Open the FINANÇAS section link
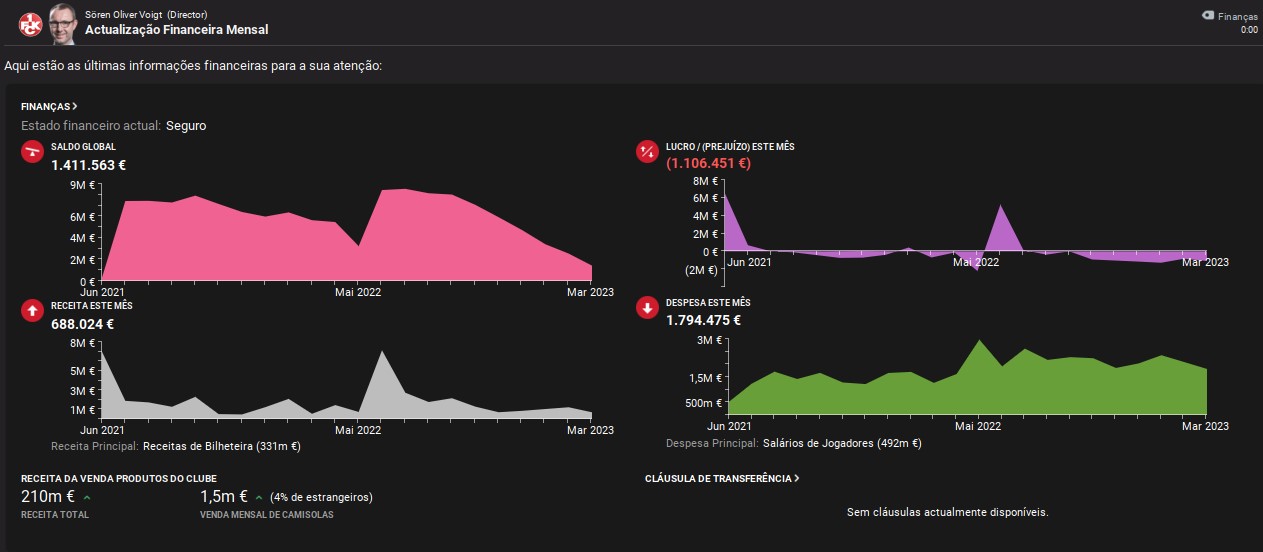The image size is (1263, 552). click(49, 106)
